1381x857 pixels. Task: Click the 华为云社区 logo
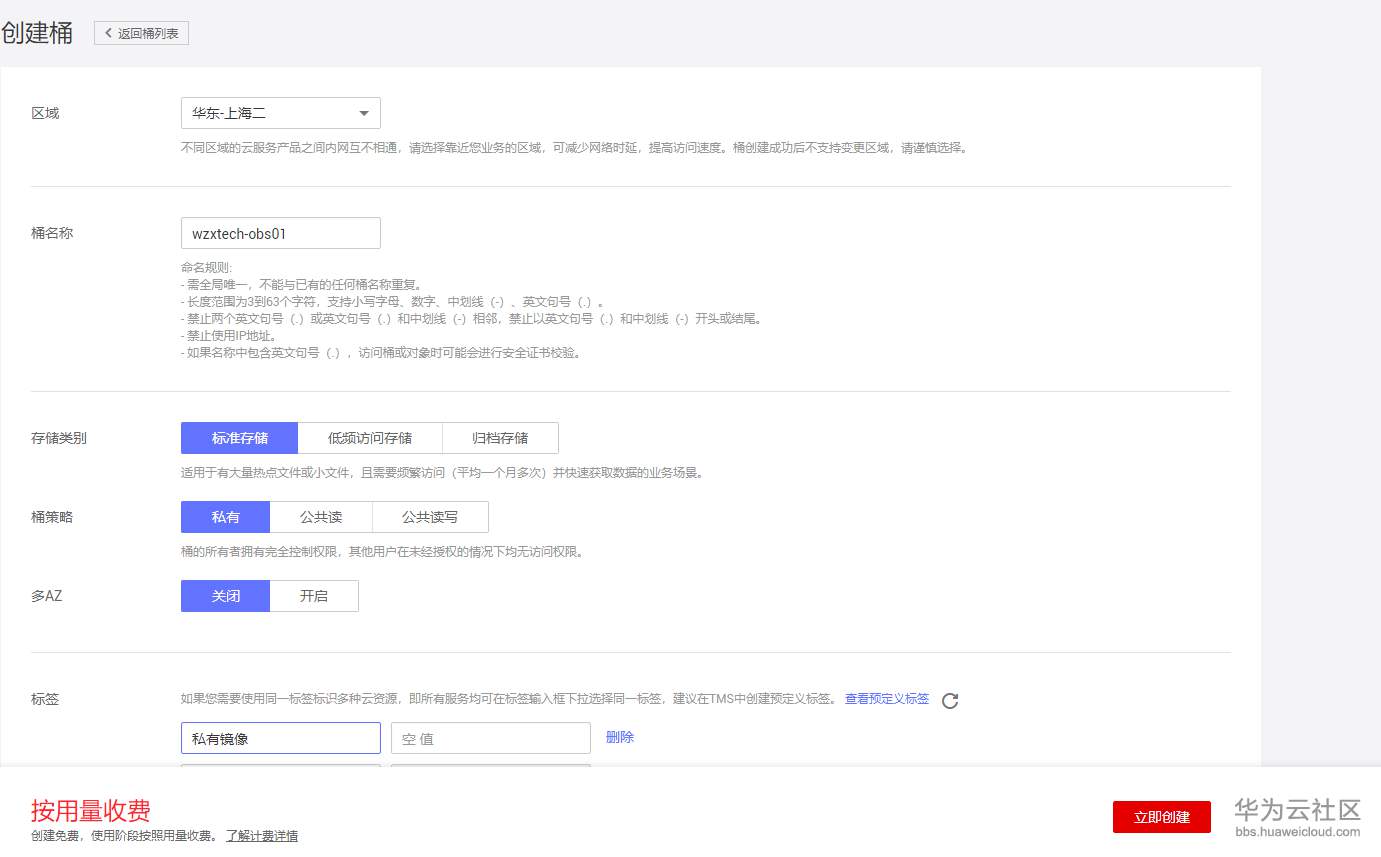[x=1293, y=809]
